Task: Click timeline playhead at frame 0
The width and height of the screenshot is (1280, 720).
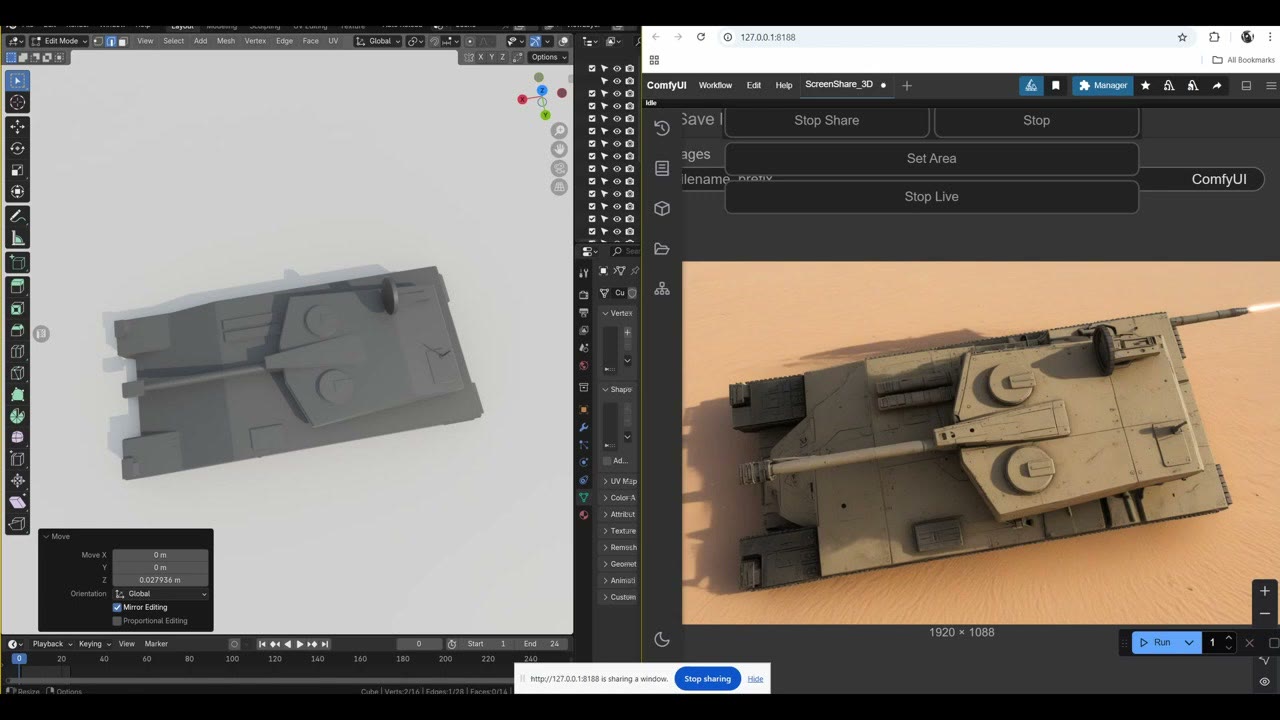Action: (18, 659)
